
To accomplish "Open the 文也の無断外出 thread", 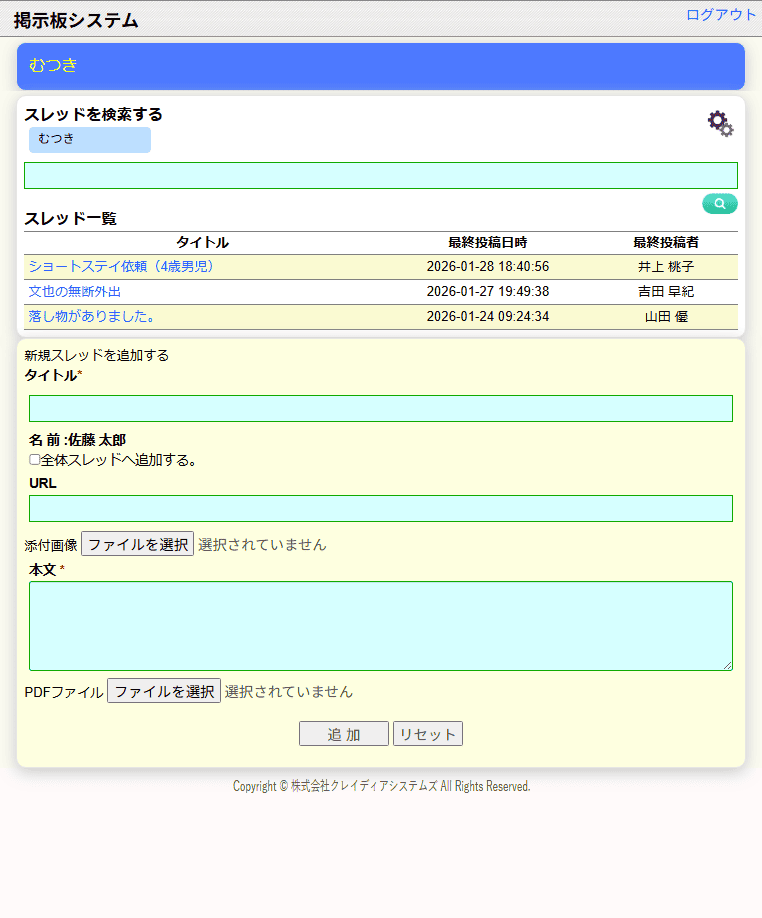I will 75,292.
